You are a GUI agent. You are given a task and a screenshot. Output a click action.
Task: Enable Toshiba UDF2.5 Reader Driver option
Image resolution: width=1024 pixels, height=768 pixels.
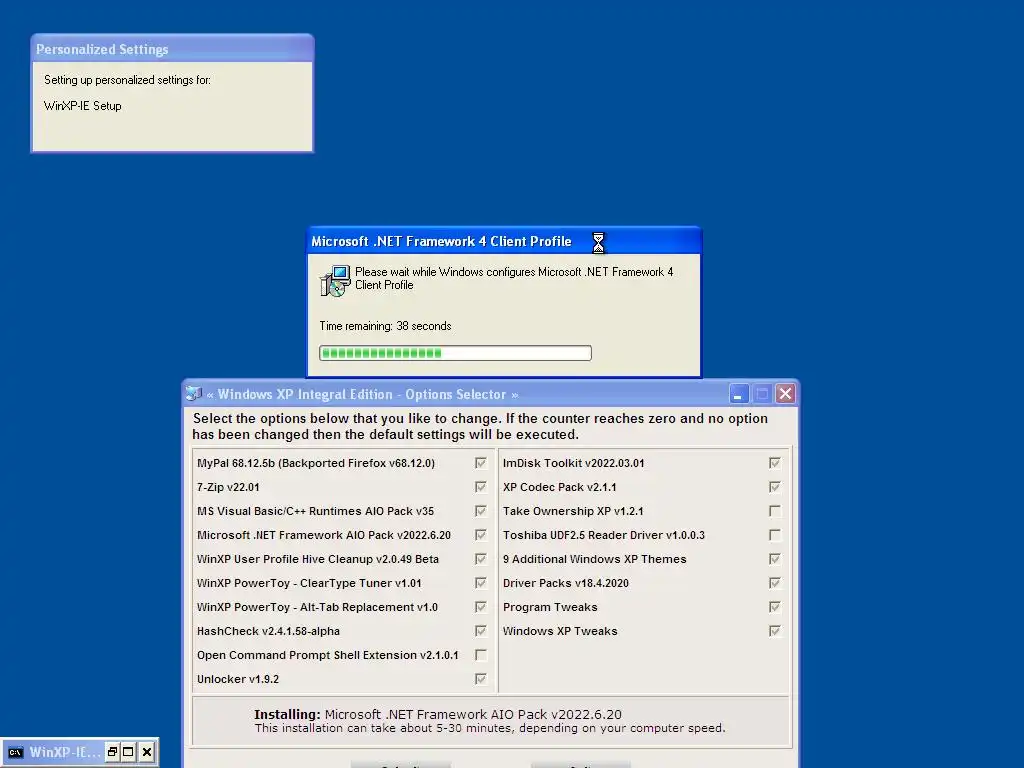(x=775, y=535)
